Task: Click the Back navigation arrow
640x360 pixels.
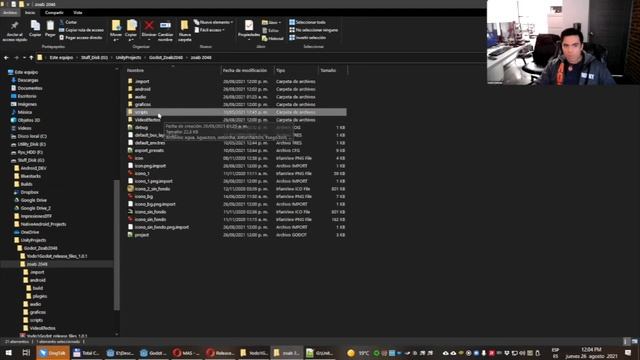Action: (x=6, y=58)
